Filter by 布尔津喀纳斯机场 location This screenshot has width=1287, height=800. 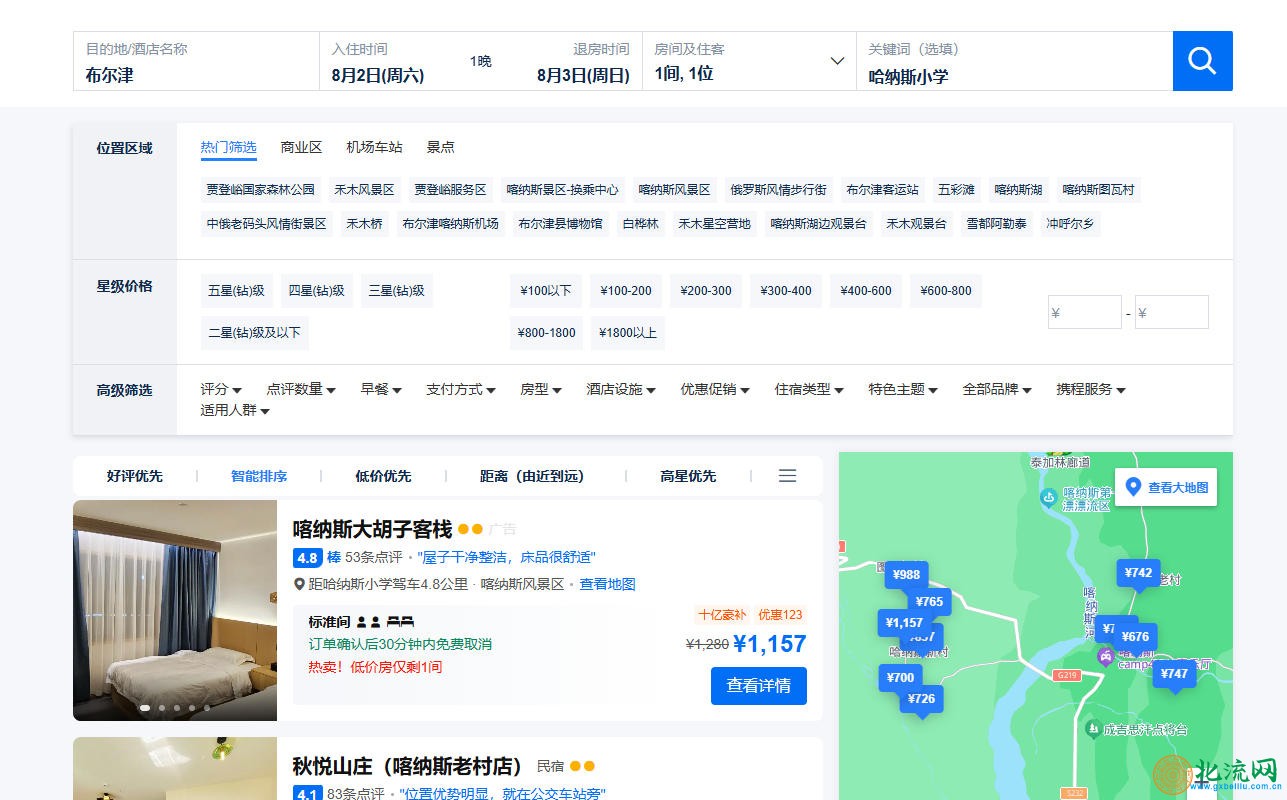(x=451, y=224)
